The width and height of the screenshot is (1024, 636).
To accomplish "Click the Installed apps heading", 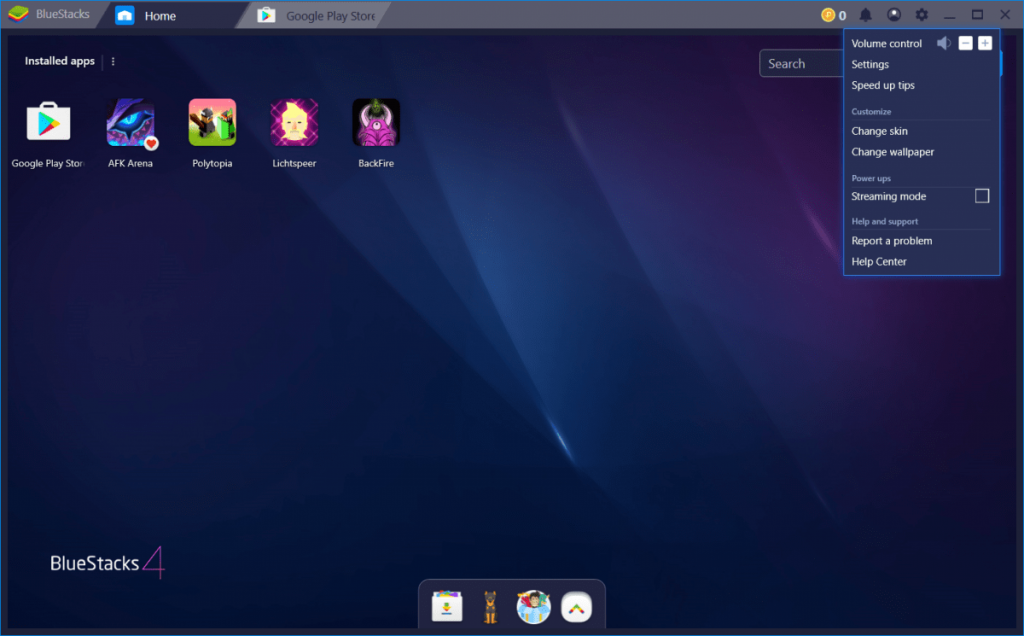I will (59, 61).
